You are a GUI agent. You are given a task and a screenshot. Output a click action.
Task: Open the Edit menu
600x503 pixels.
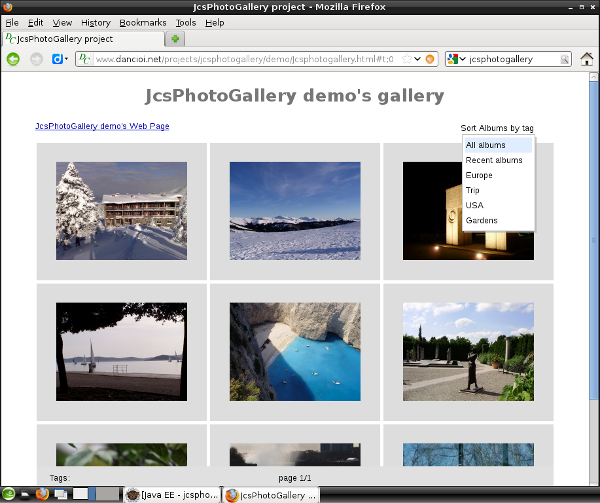click(x=35, y=23)
